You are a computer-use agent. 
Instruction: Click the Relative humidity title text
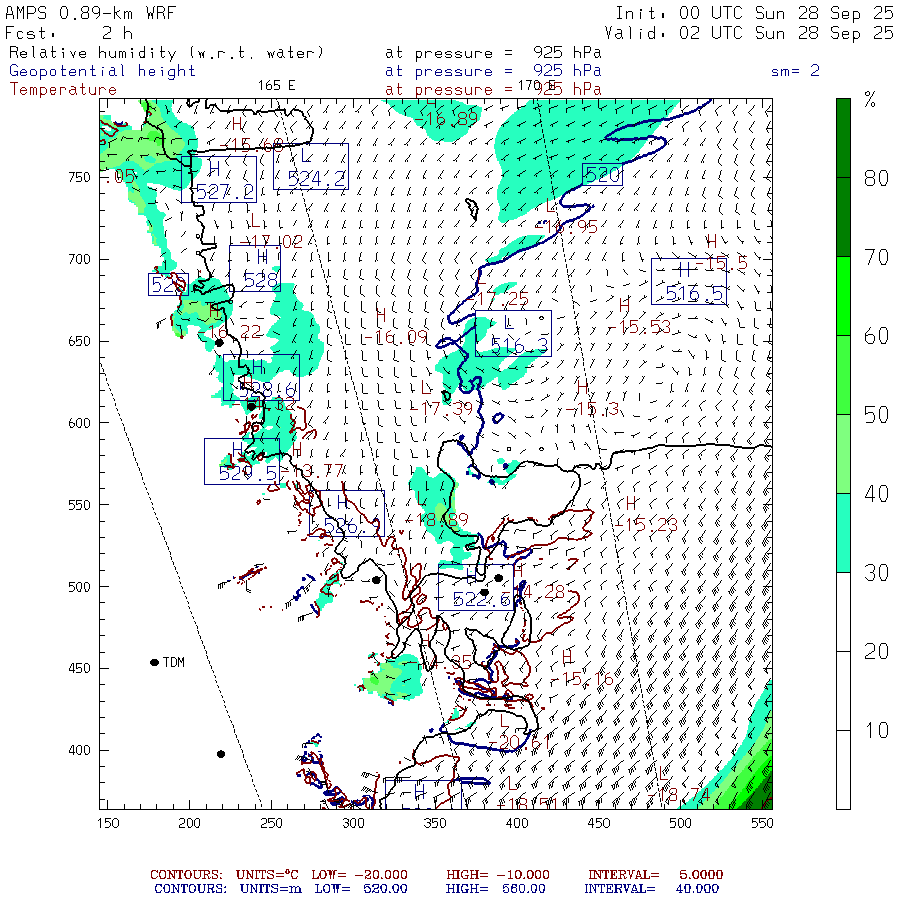[167, 53]
